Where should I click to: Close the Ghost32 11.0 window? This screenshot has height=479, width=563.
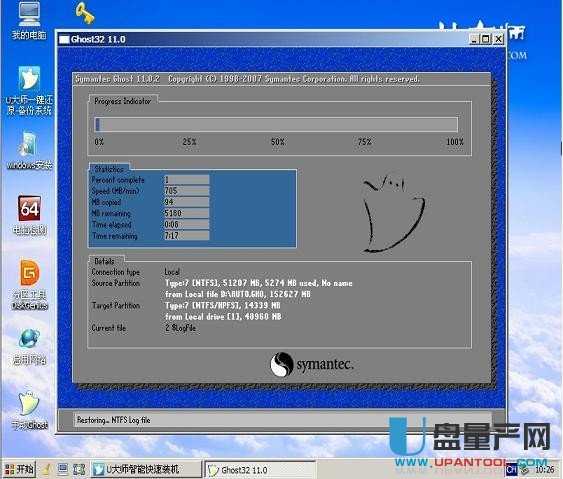pos(498,39)
